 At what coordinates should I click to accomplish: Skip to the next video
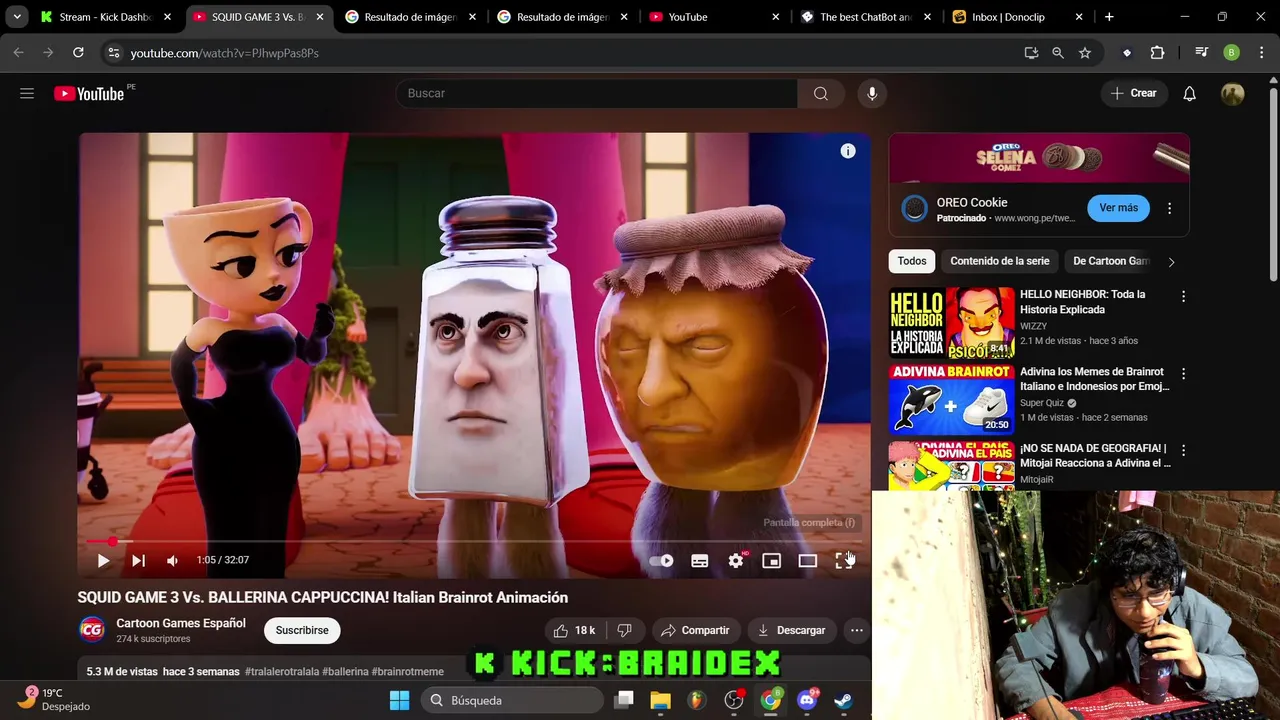click(138, 560)
